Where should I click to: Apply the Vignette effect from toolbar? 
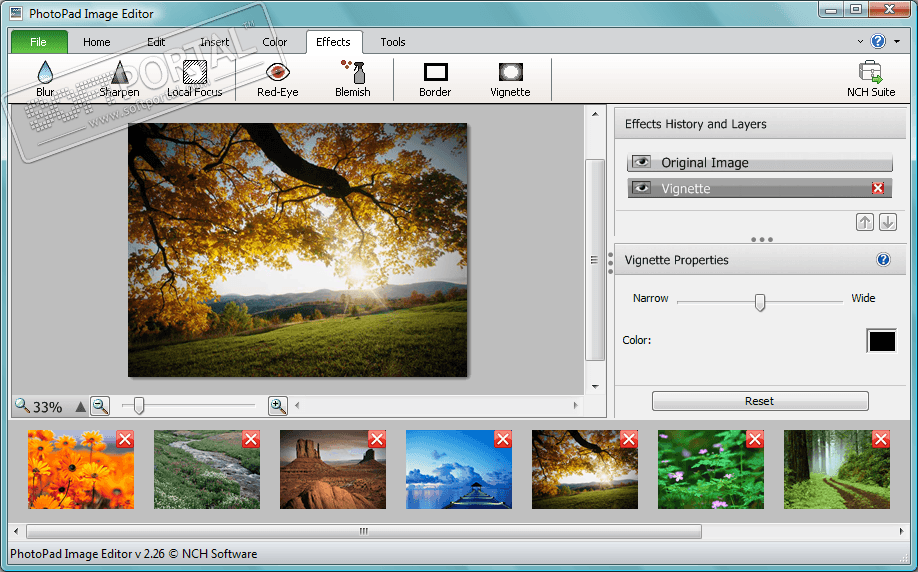[510, 79]
